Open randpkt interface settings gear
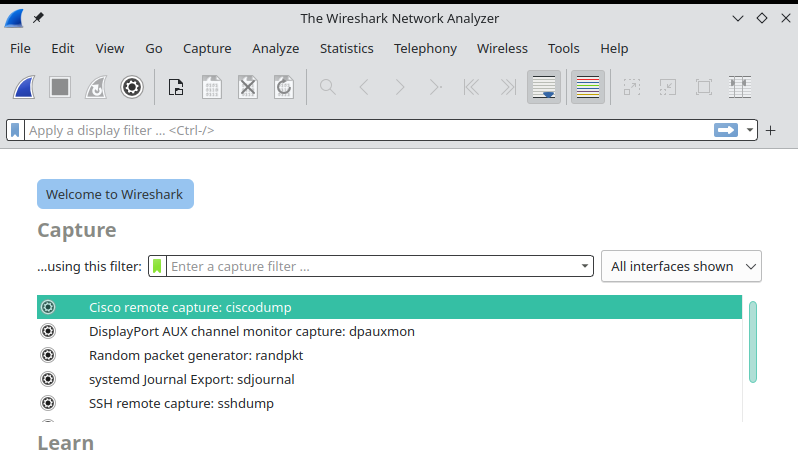The width and height of the screenshot is (798, 461). 48,355
